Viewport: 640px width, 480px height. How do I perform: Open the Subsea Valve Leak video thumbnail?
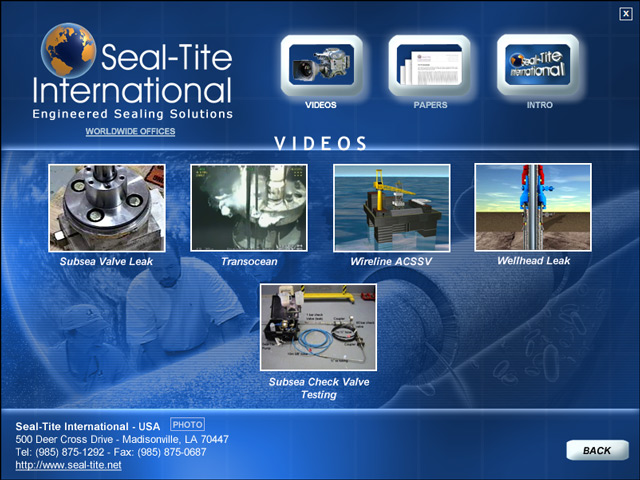[106, 208]
